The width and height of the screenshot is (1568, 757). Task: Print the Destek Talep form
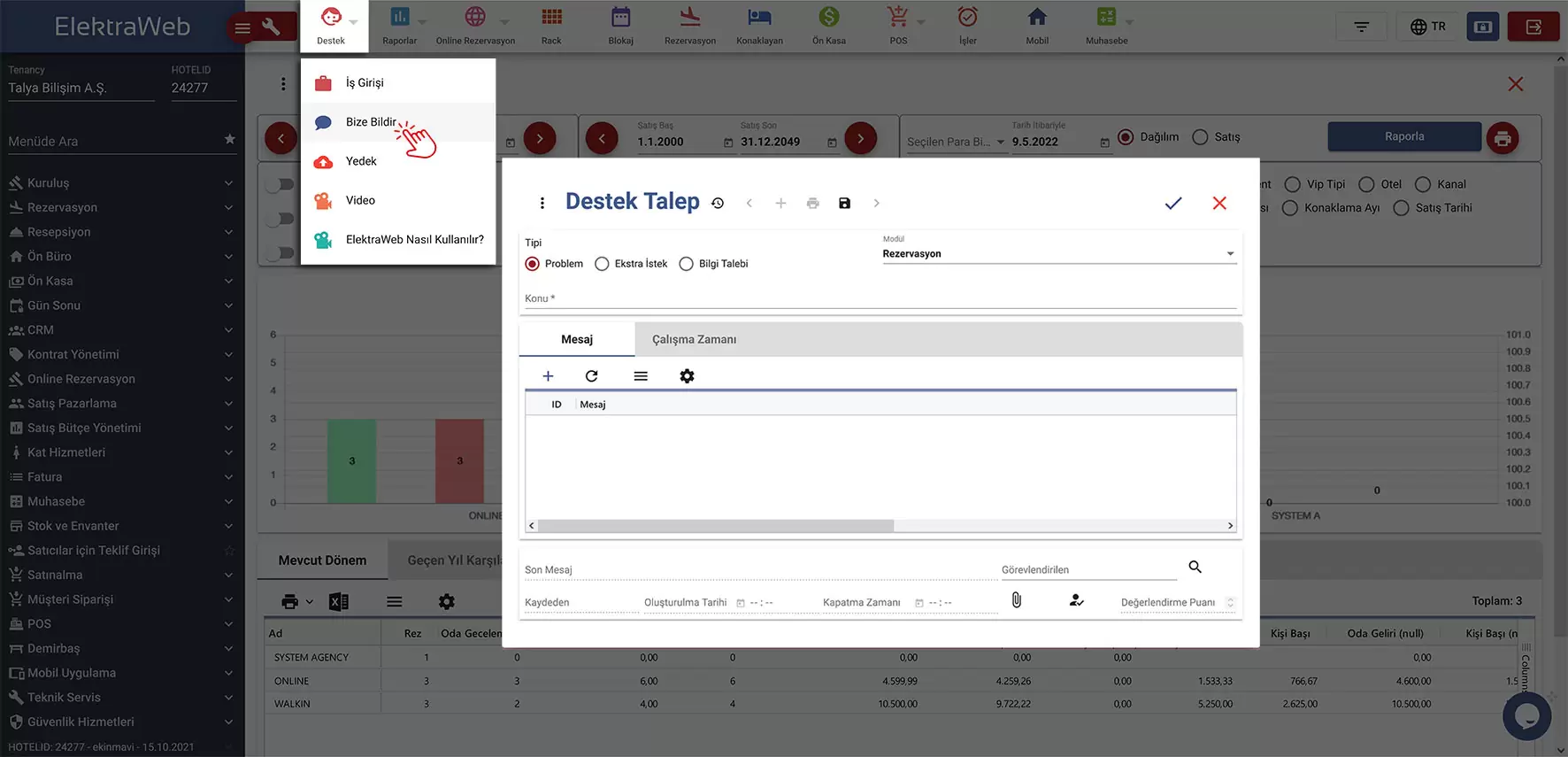point(813,204)
